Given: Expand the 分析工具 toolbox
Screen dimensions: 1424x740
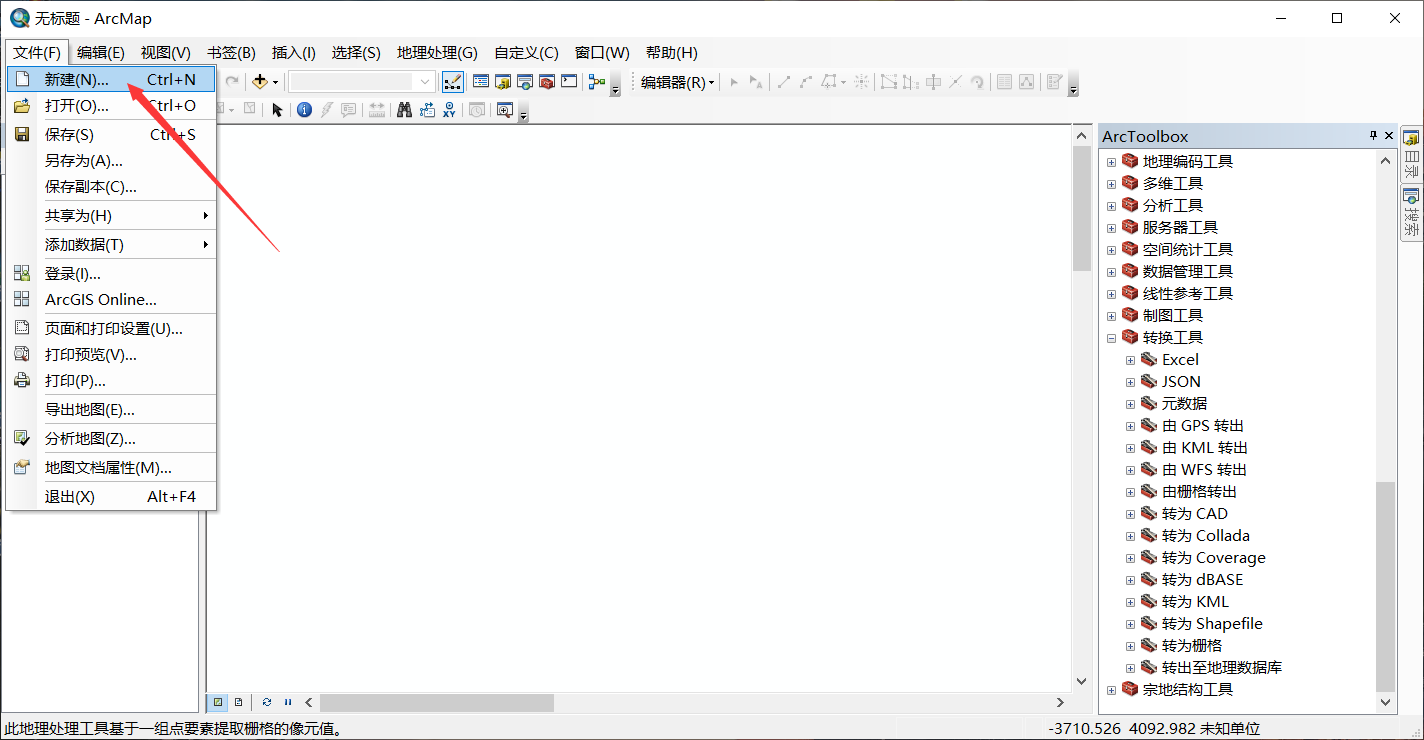Looking at the screenshot, I should pyautogui.click(x=1111, y=206).
